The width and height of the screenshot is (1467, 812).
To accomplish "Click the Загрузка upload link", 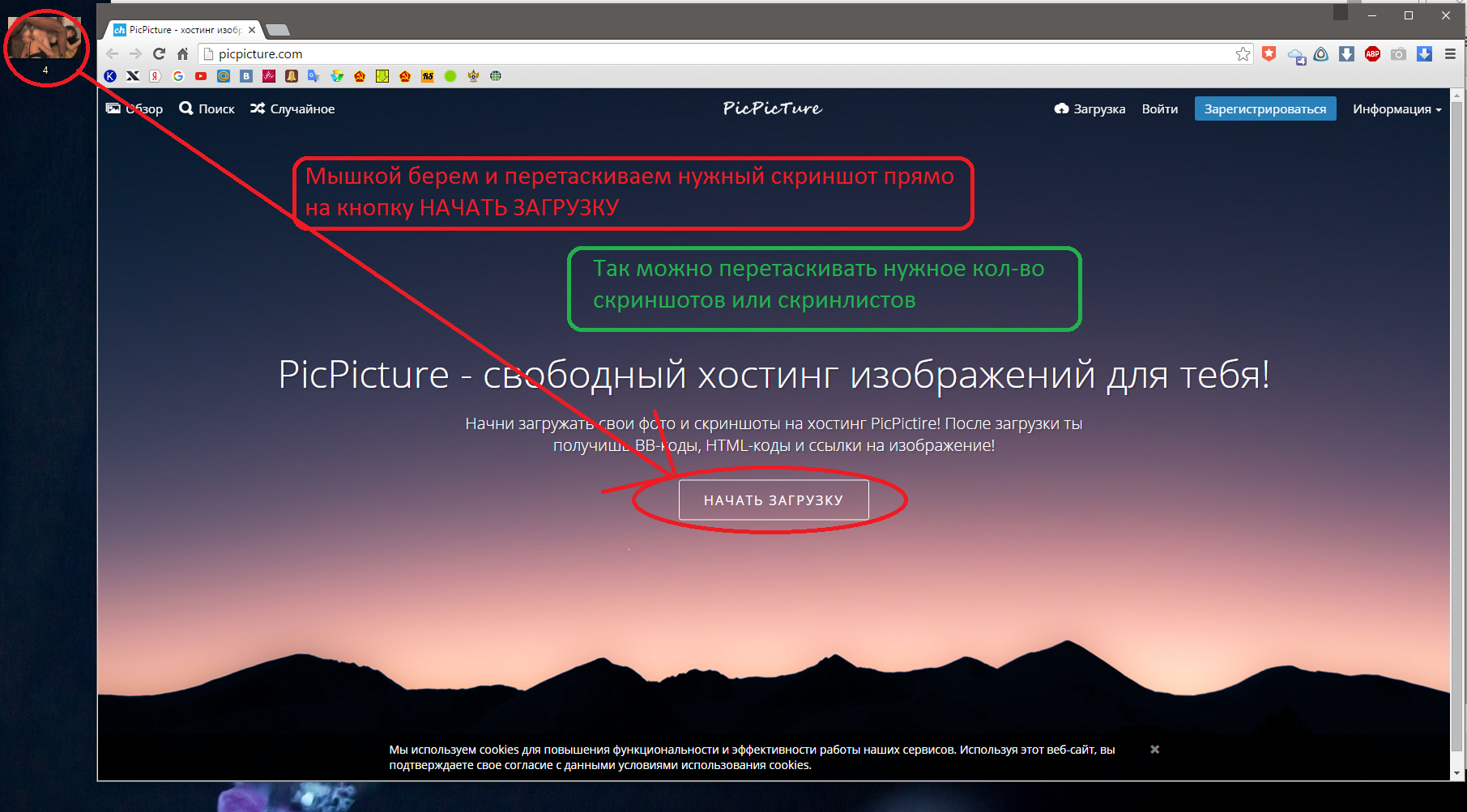I will (x=1090, y=109).
